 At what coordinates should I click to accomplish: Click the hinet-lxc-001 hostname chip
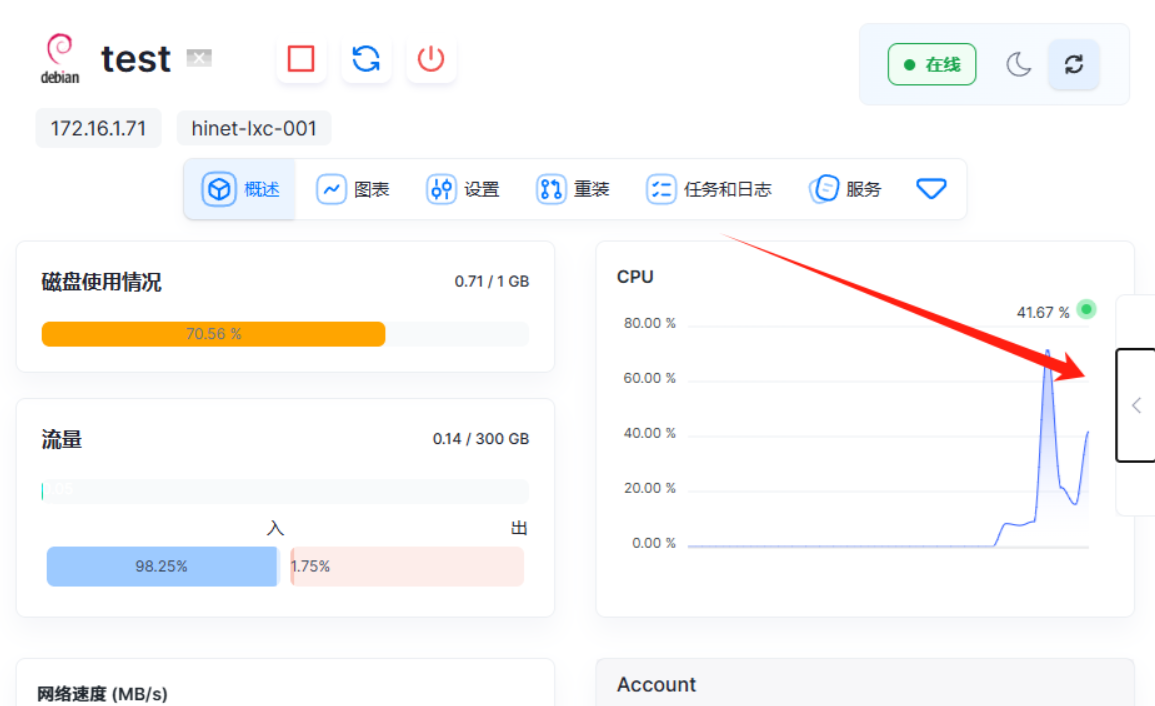[254, 129]
